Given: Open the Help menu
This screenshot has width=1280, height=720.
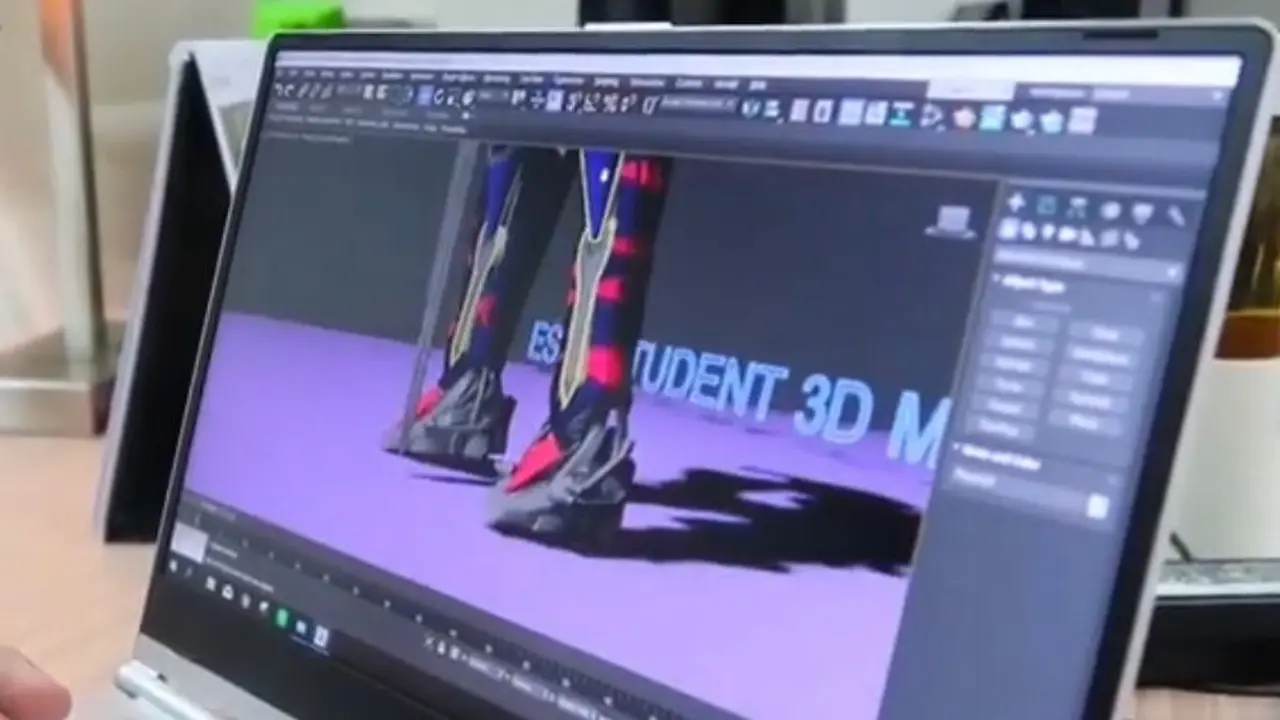Looking at the screenshot, I should tap(757, 84).
